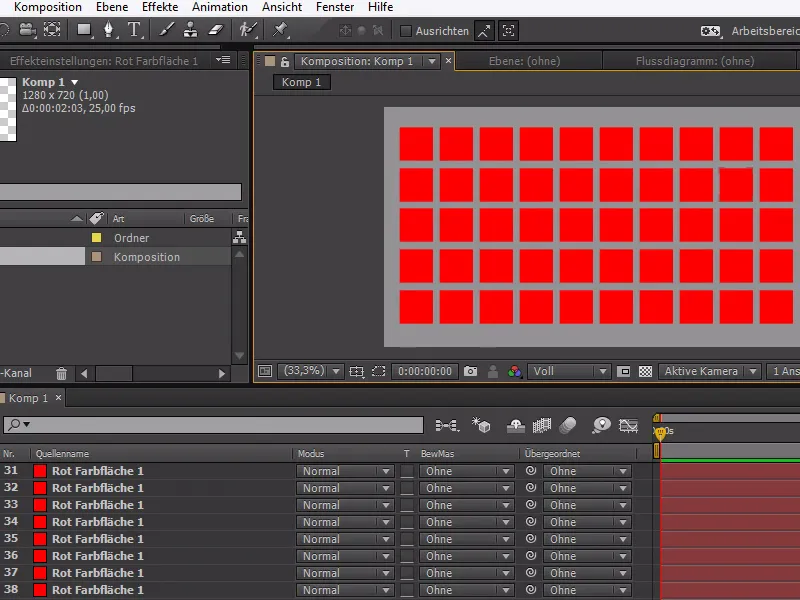
Task: Click the trash icon in project panel
Action: coord(61,373)
